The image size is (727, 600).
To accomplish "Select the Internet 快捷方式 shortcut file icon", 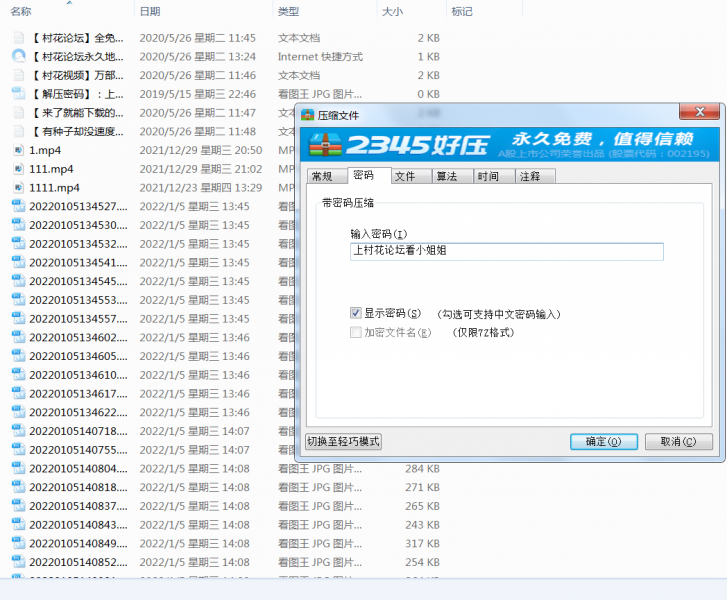I will pyautogui.click(x=19, y=56).
